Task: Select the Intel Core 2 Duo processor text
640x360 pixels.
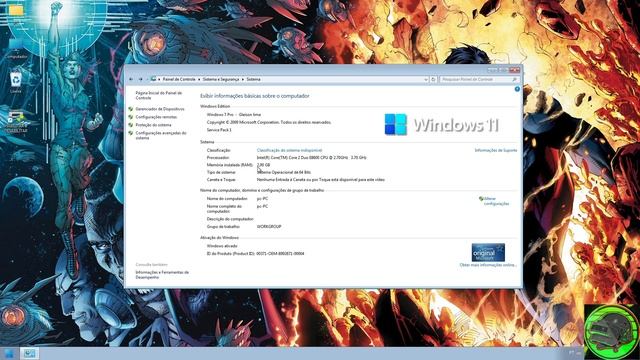Action: 311,158
